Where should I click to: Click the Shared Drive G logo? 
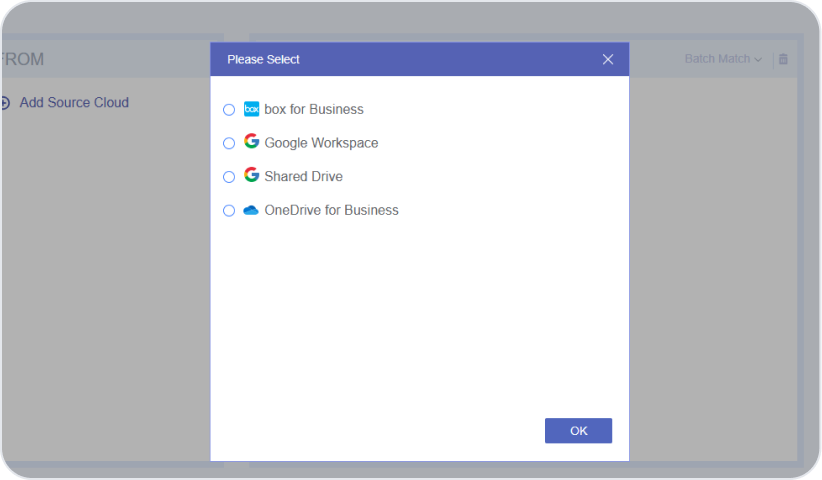pyautogui.click(x=252, y=175)
